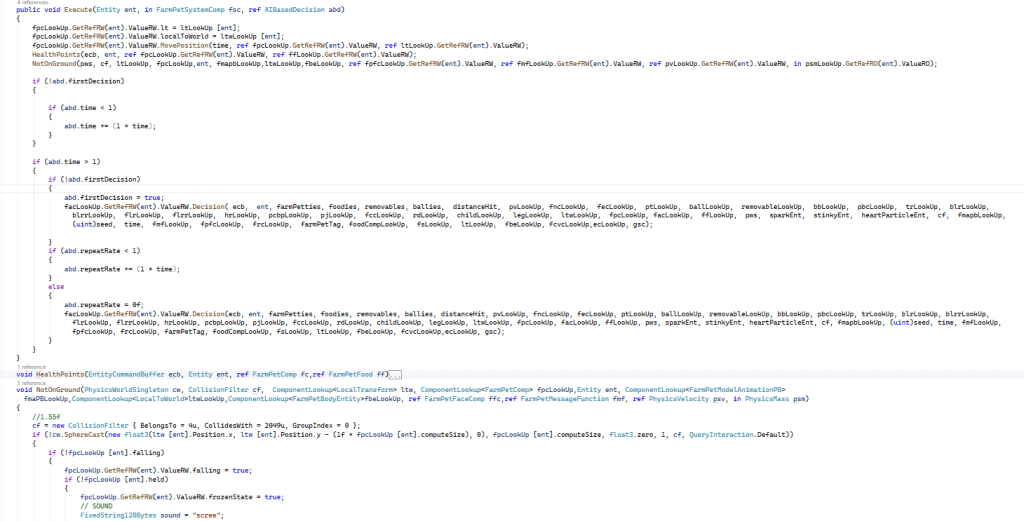The height and width of the screenshot is (521, 1024).
Task: Place cursor on the // SOUND comment
Action: (x=98, y=506)
